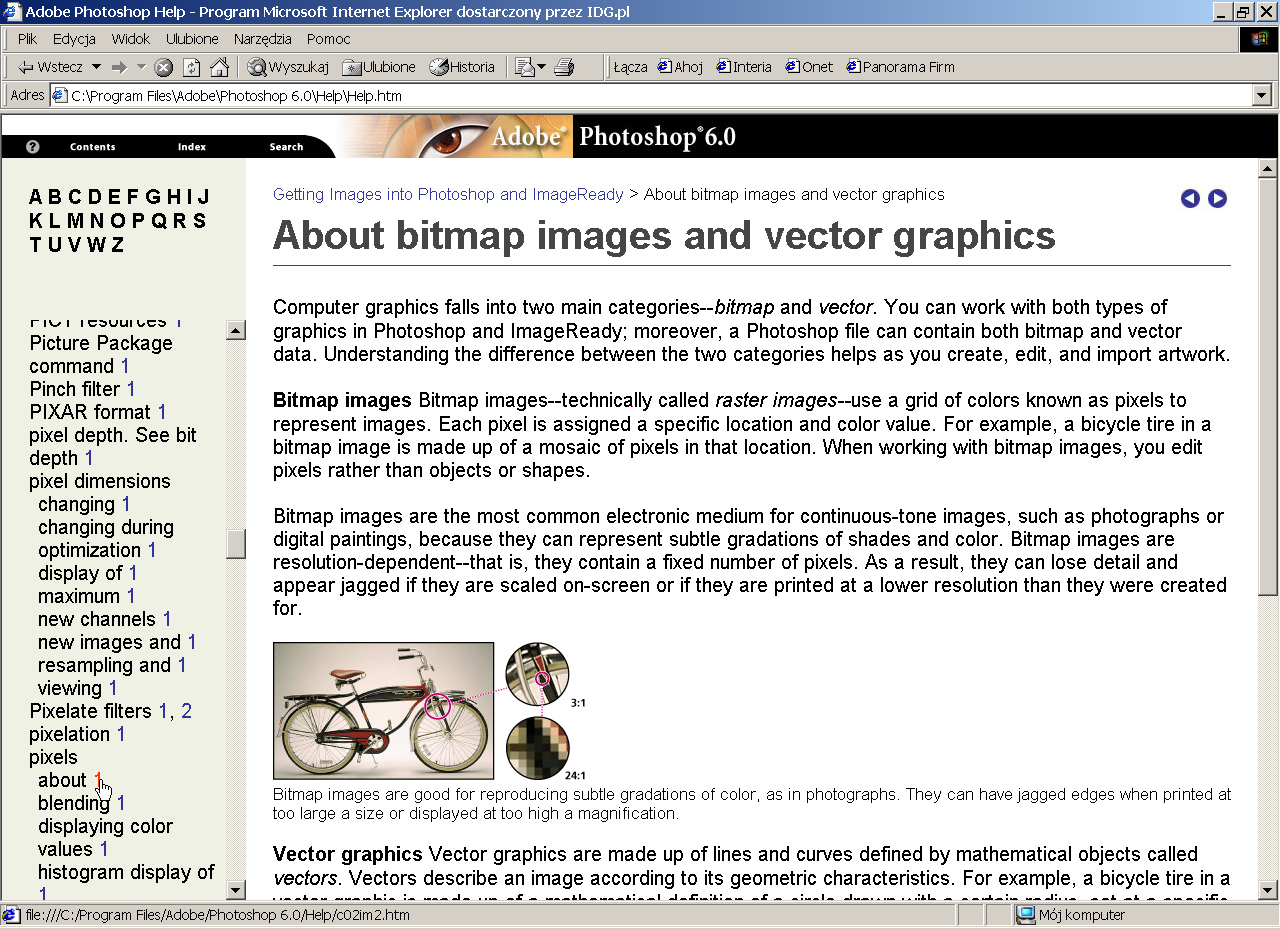This screenshot has height=930, width=1280.
Task: Open link 1 for PIXAR format
Action: [x=162, y=412]
